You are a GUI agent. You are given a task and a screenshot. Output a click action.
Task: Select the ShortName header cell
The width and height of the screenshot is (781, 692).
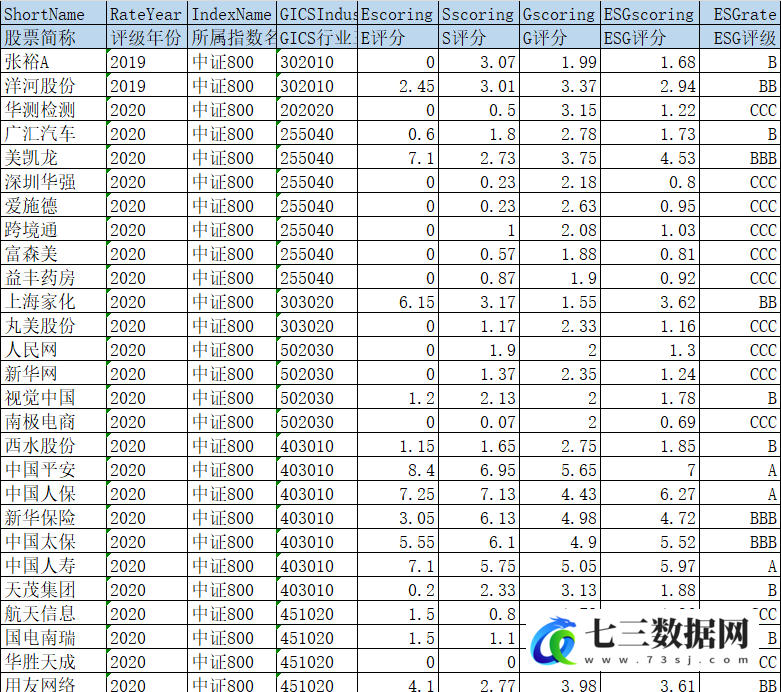(x=53, y=13)
